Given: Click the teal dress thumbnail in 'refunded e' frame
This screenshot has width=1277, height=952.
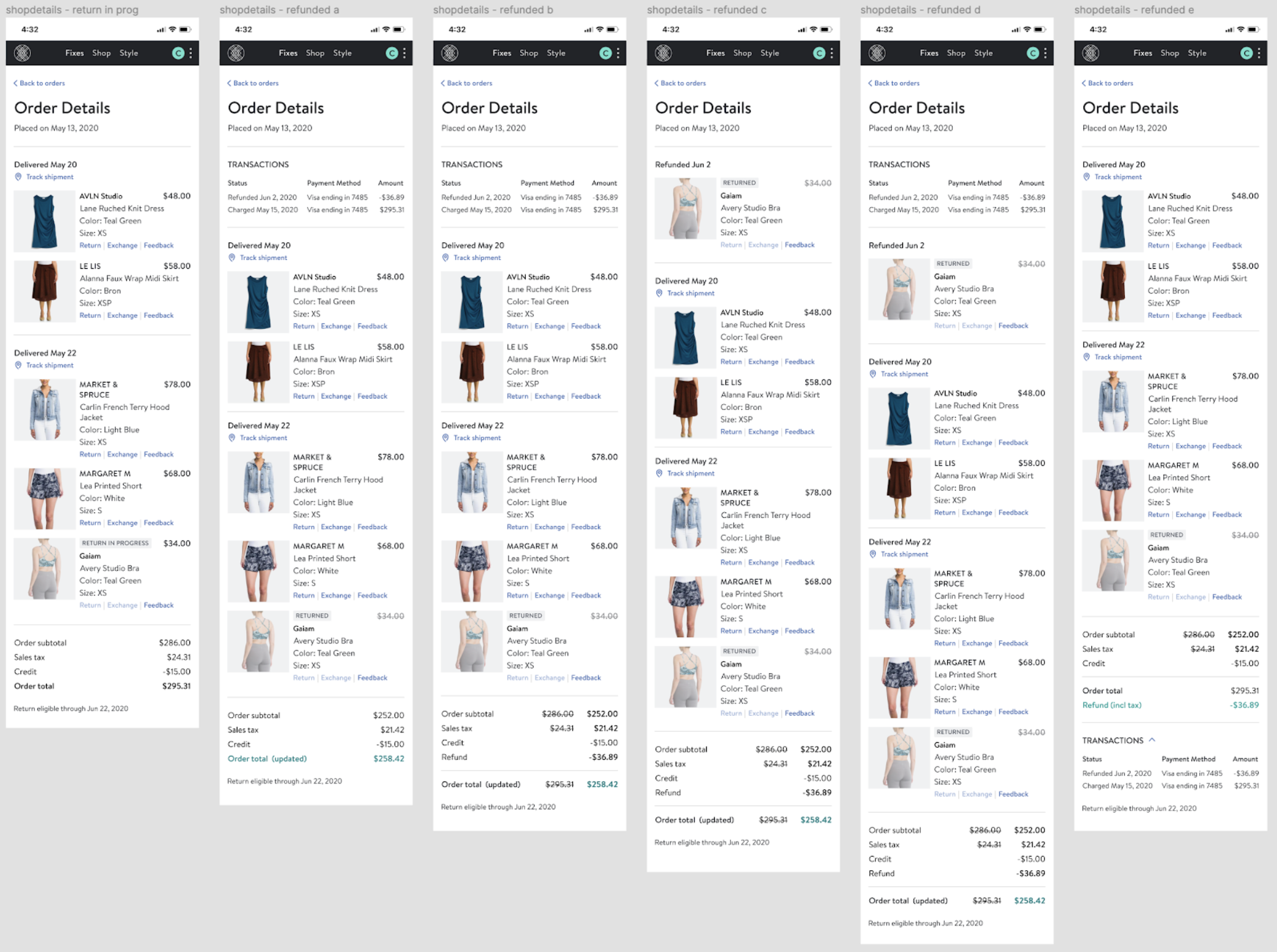Looking at the screenshot, I should pos(1112,221).
